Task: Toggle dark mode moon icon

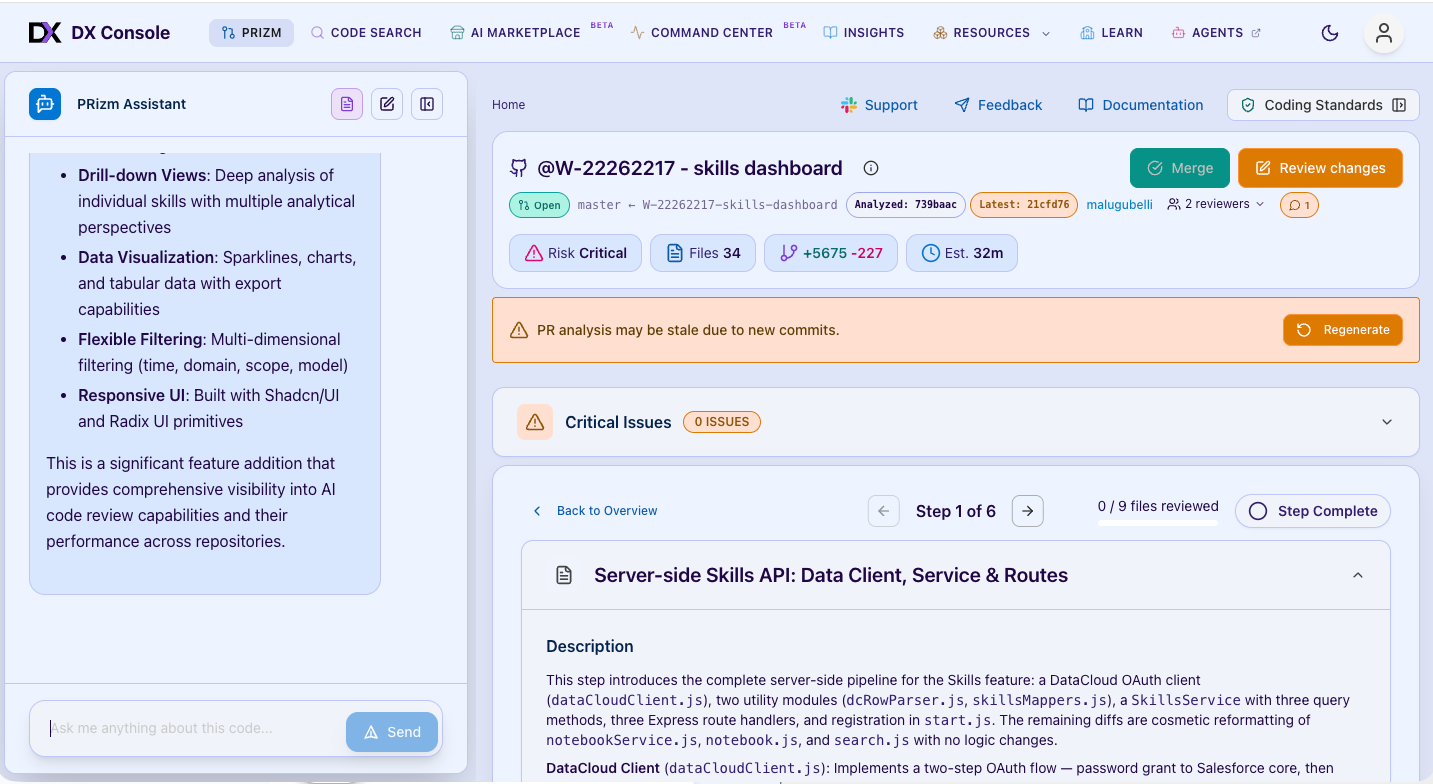Action: click(1330, 33)
